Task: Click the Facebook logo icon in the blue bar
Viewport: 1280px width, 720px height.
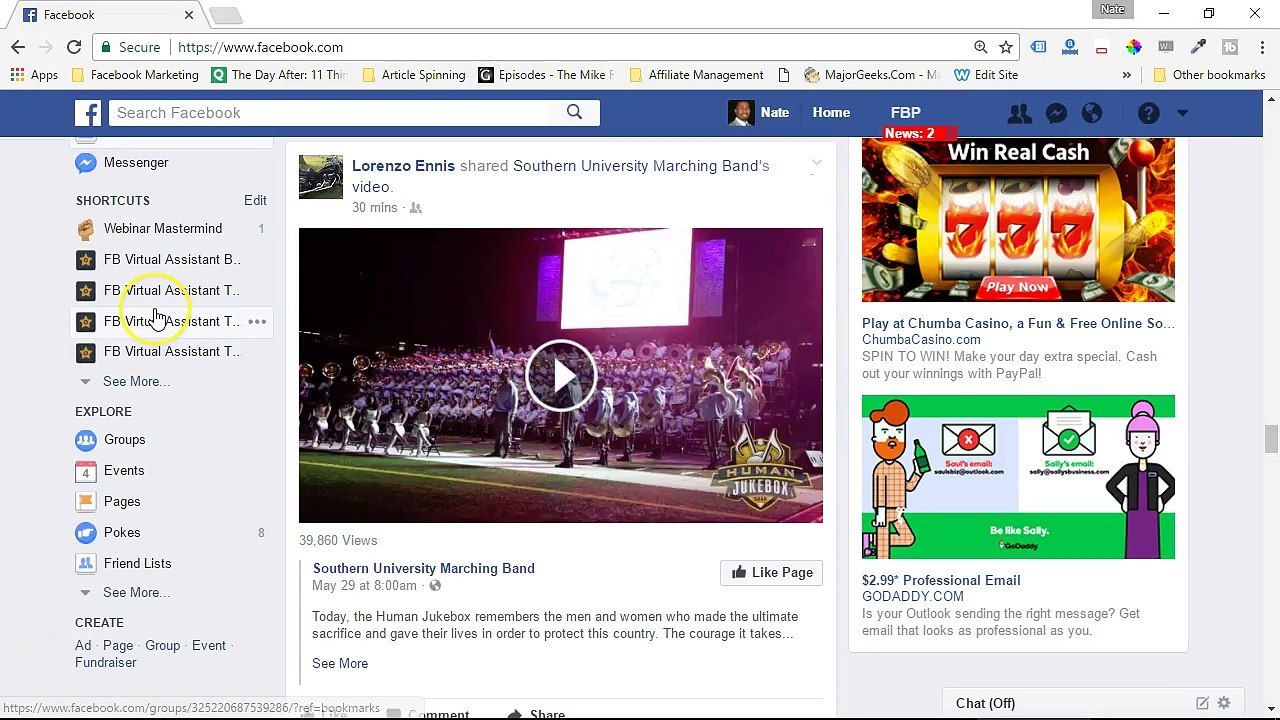Action: click(88, 113)
